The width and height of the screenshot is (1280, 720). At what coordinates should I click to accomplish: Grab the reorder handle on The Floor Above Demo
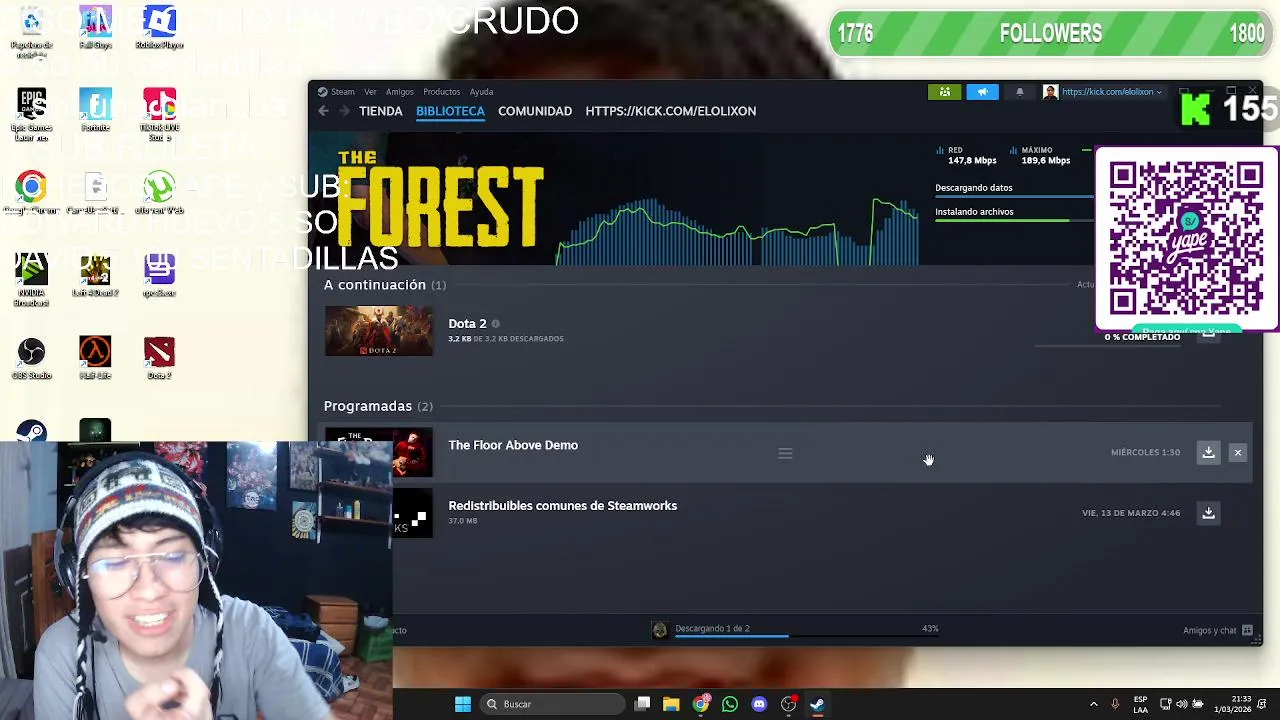(785, 453)
